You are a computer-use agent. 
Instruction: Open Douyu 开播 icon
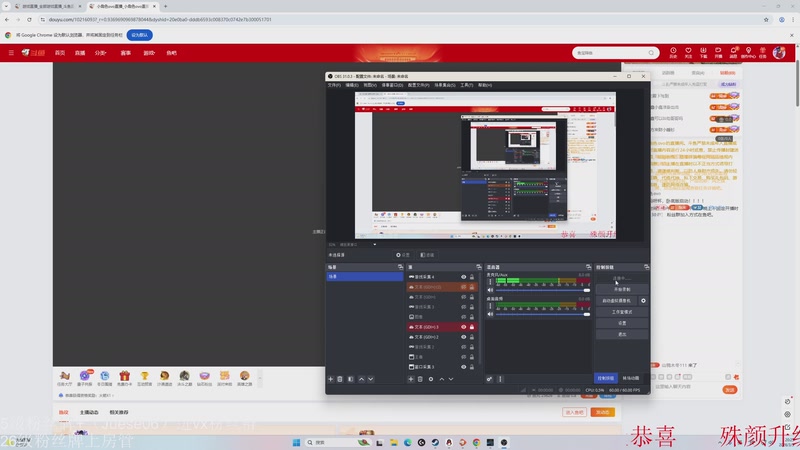[718, 52]
